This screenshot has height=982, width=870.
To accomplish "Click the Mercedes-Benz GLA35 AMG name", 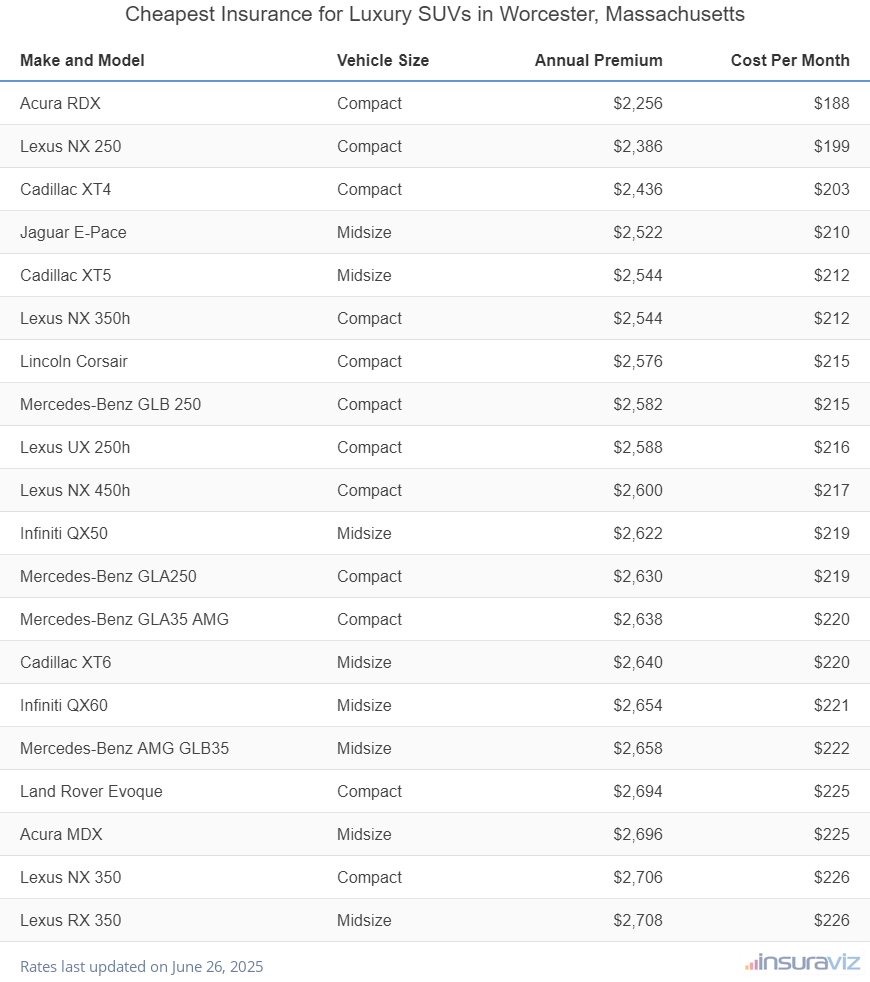I will pyautogui.click(x=124, y=619).
